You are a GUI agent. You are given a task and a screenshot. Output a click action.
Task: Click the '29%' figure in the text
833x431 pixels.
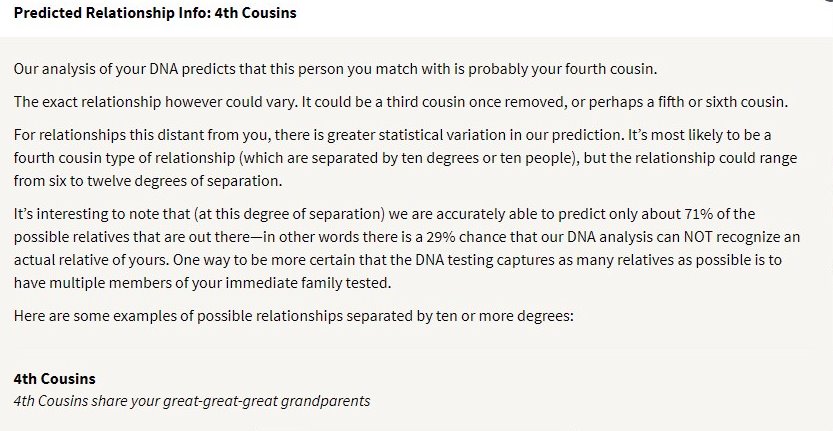440,237
